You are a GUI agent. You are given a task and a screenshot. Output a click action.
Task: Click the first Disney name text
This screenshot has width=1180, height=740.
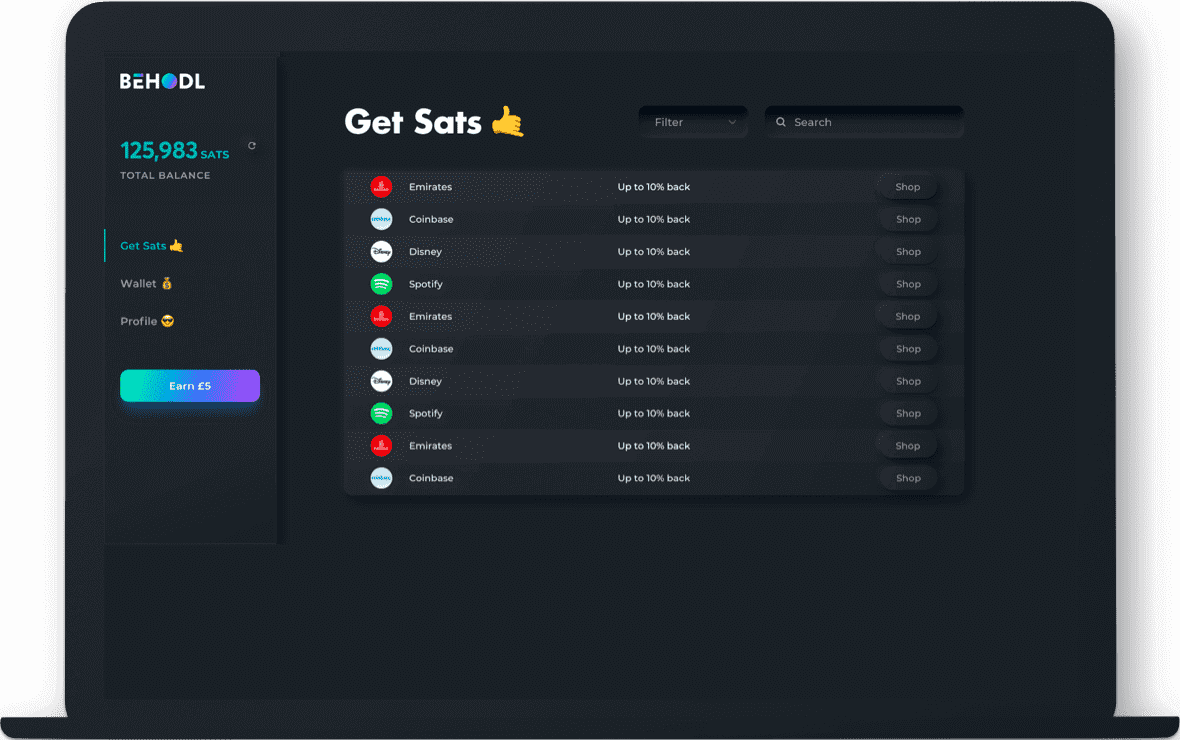[x=425, y=252]
